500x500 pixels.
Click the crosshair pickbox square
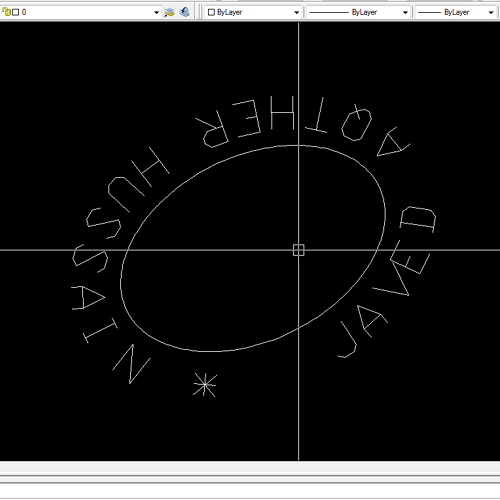tap(299, 250)
